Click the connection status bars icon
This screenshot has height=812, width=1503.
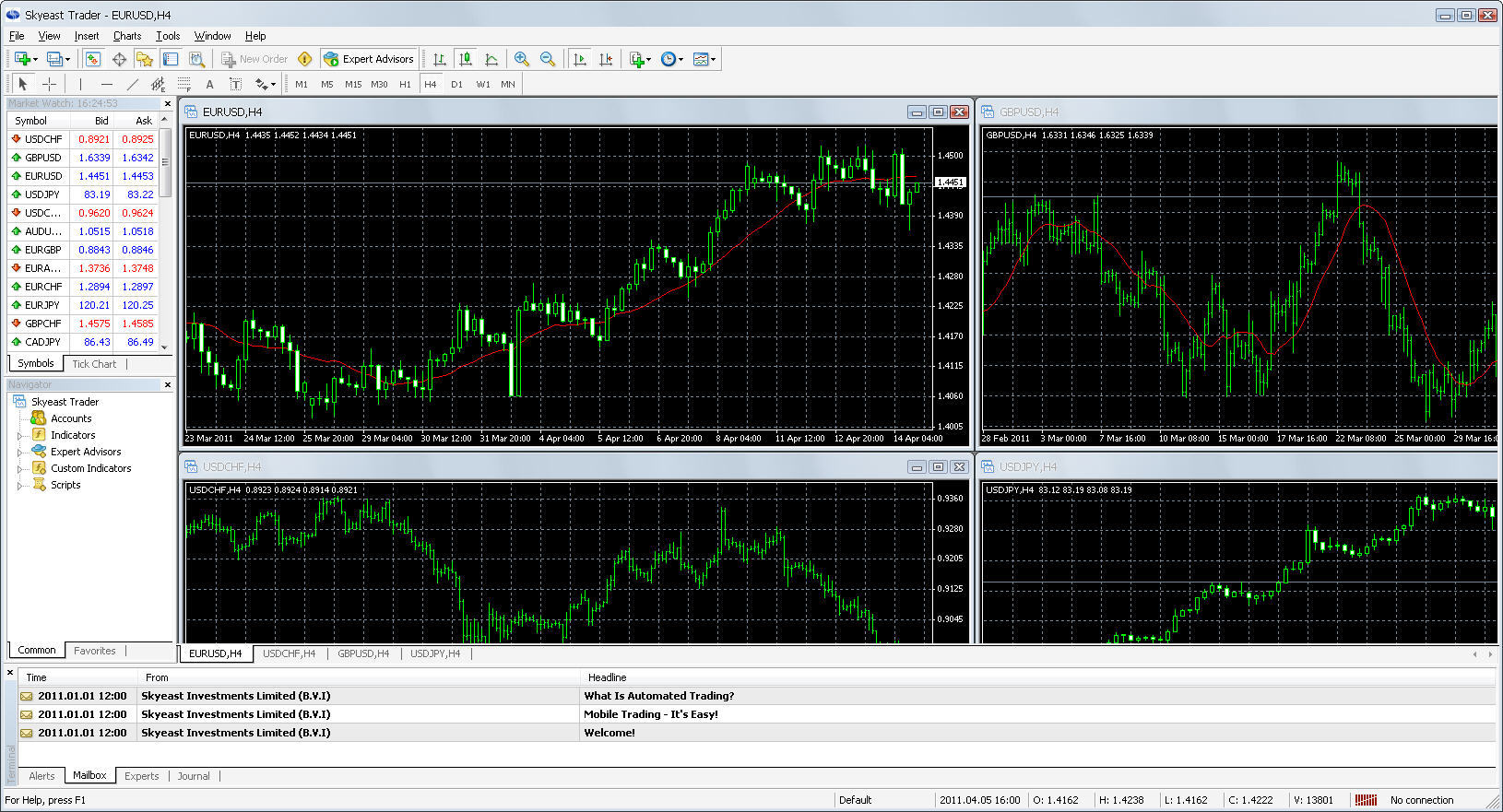point(1367,800)
